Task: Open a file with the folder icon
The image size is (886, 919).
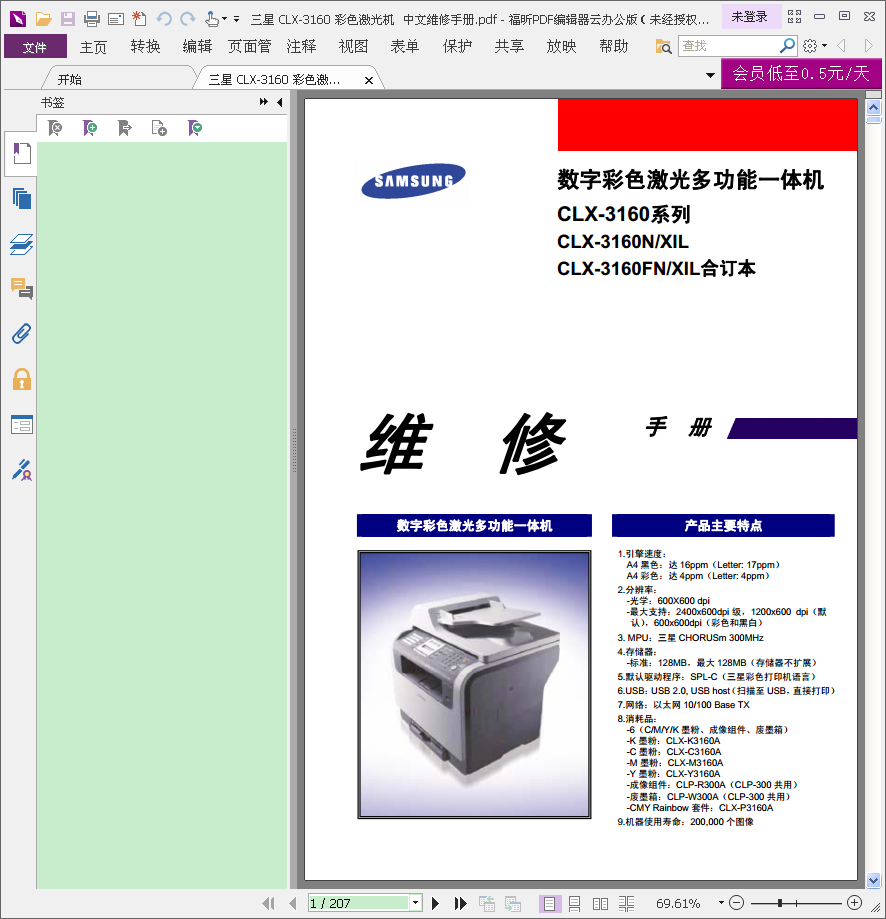Action: pyautogui.click(x=43, y=19)
